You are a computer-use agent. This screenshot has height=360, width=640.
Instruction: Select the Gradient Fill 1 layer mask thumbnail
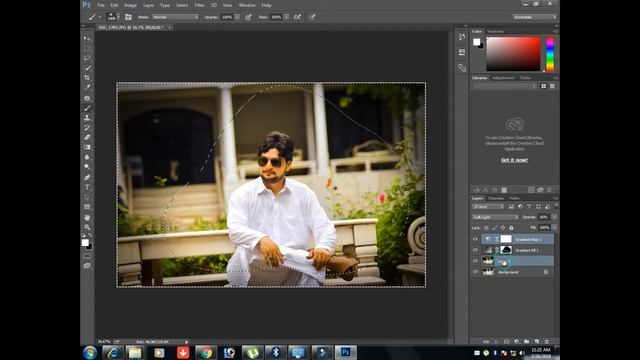tap(506, 250)
